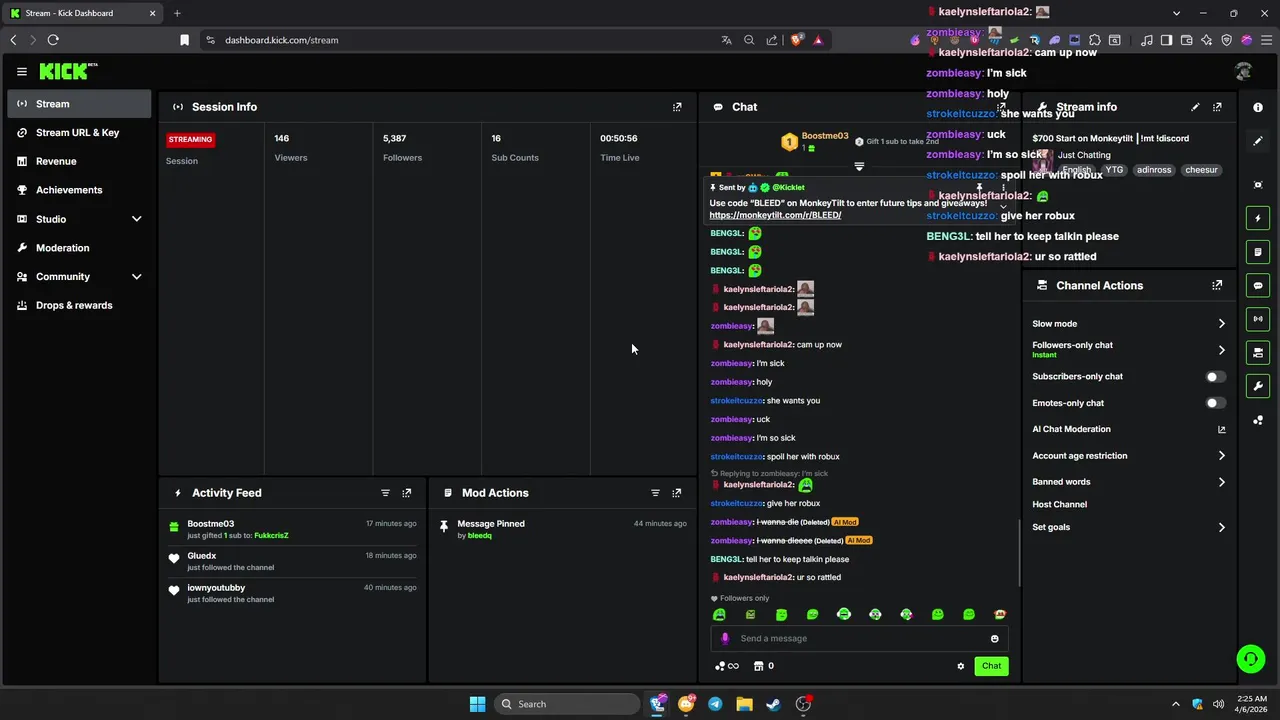Click the wrench icon in right sidebar

[x=1258, y=386]
